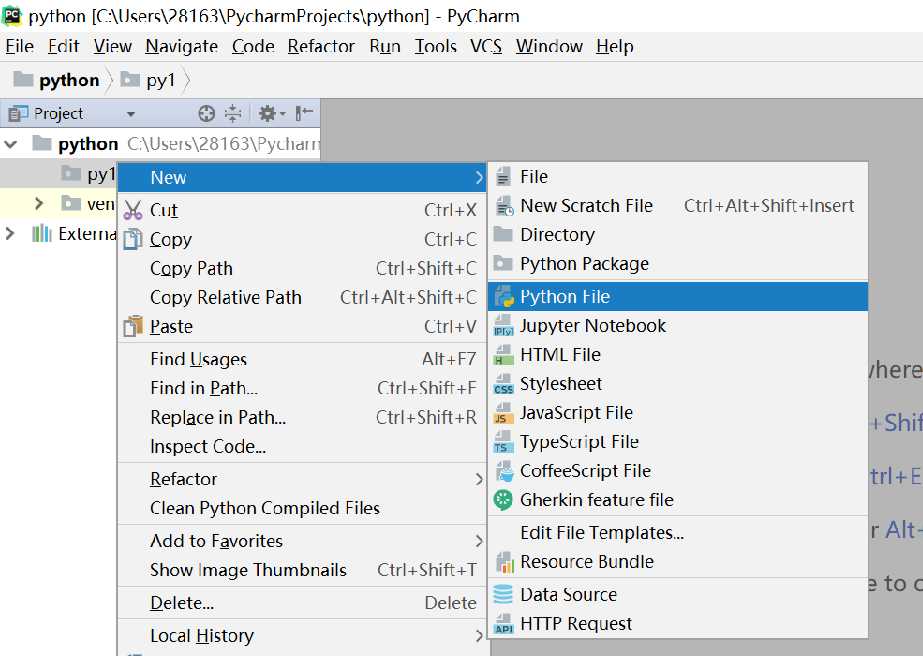Viewport: 923px width, 656px height.
Task: Open the Refactor submenu arrow
Action: pyautogui.click(x=479, y=479)
